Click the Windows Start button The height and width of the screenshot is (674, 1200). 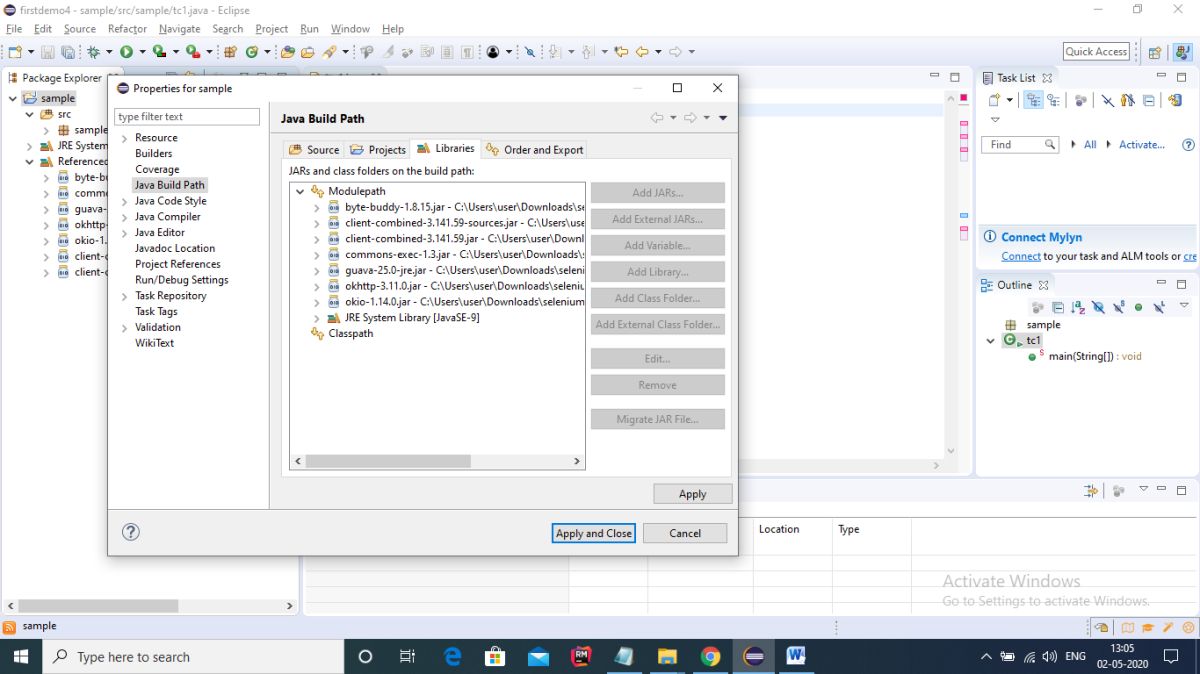coord(22,657)
